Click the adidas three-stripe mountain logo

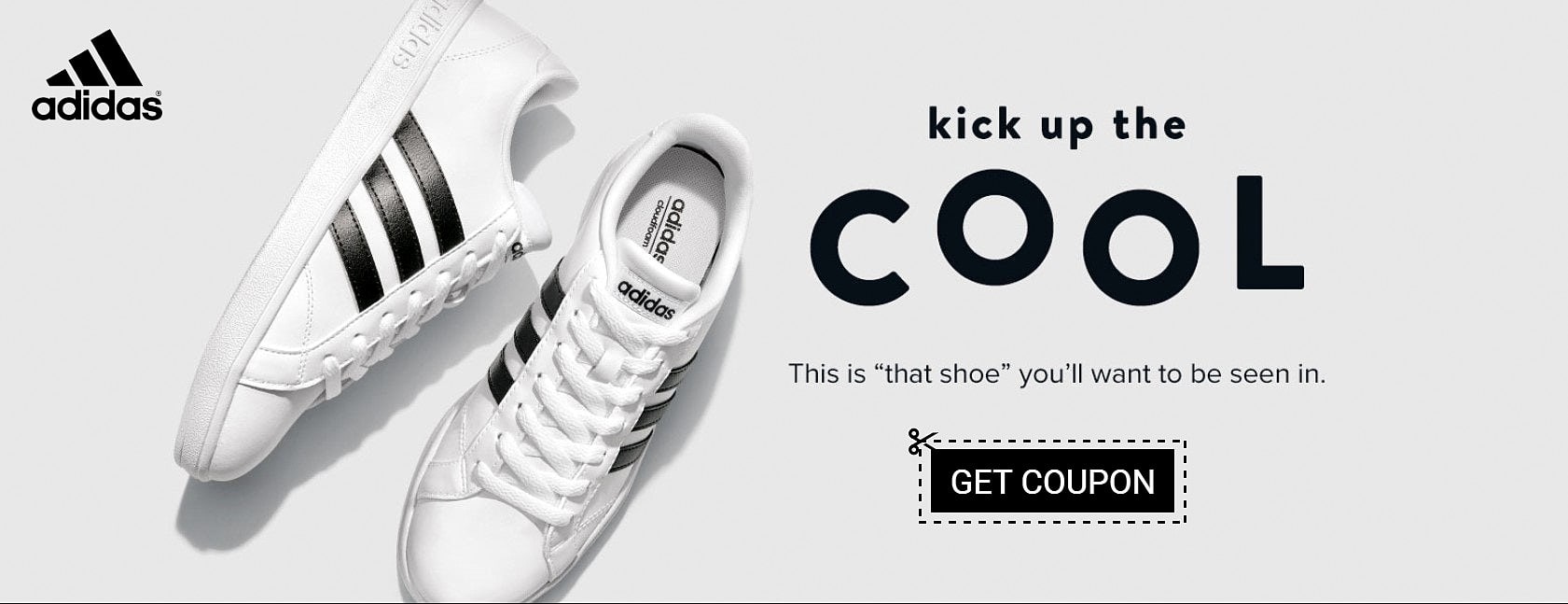94,58
